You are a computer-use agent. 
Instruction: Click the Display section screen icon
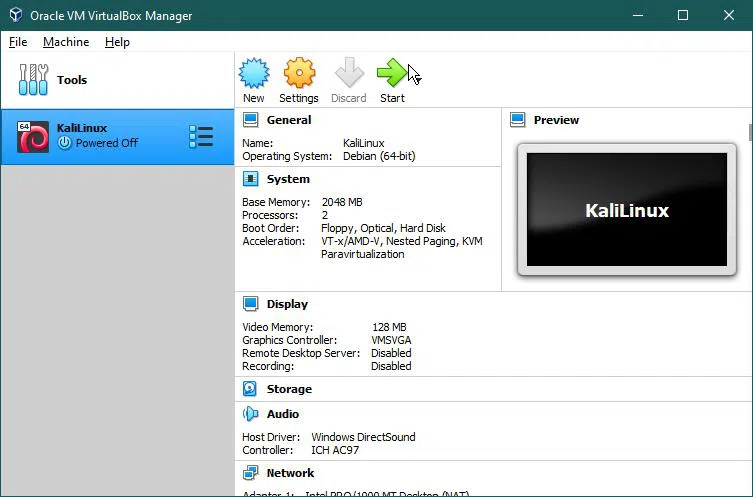[x=250, y=304]
